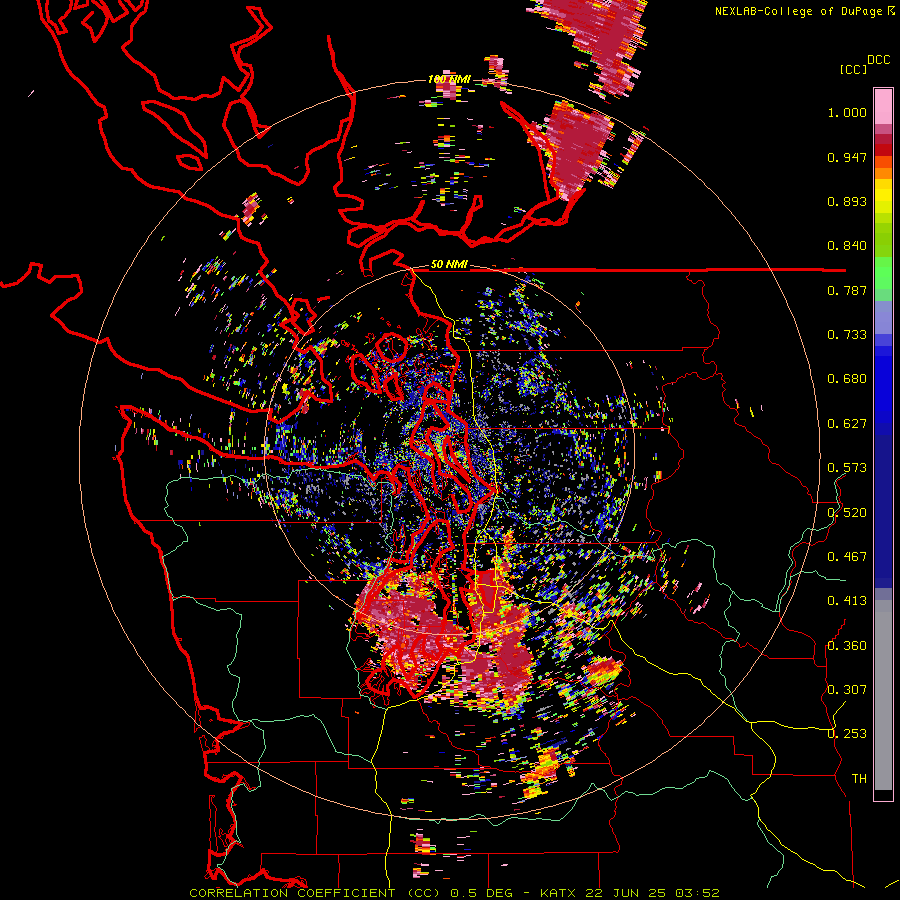Screen dimensions: 900x900
Task: Select the 0.733 scale value
Action: (847, 335)
